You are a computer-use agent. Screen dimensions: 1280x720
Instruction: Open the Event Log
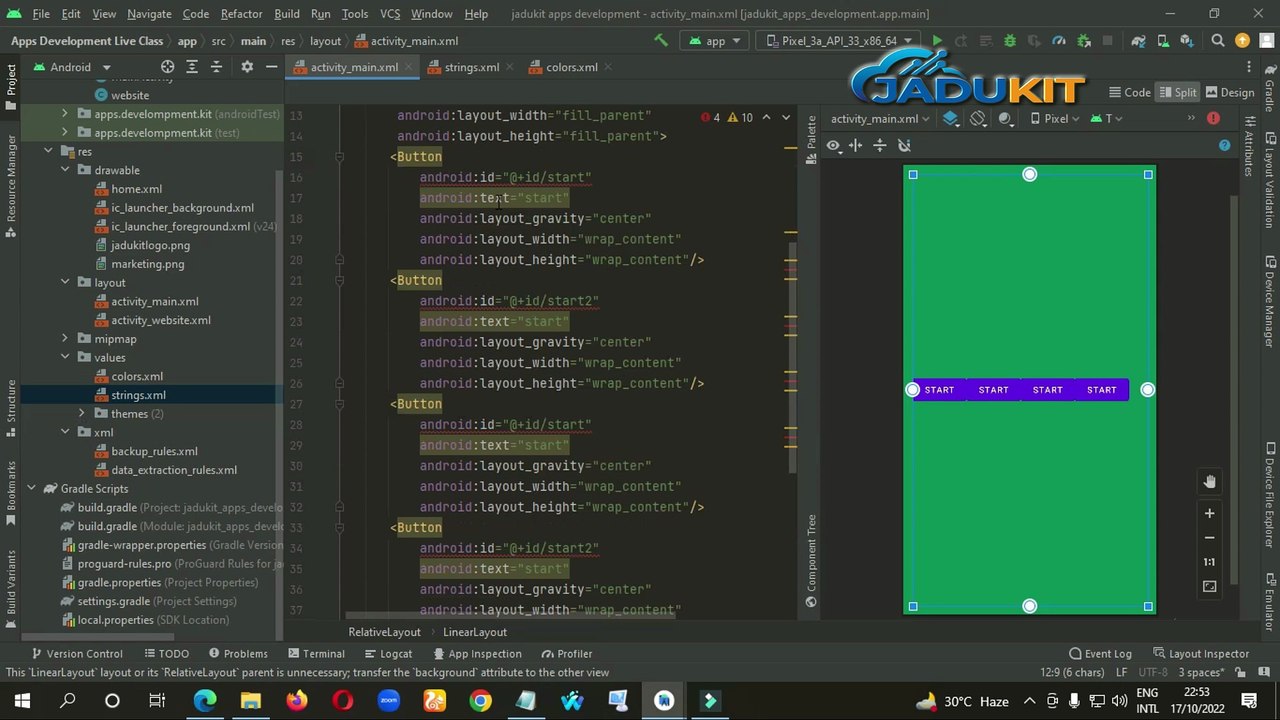(1099, 654)
